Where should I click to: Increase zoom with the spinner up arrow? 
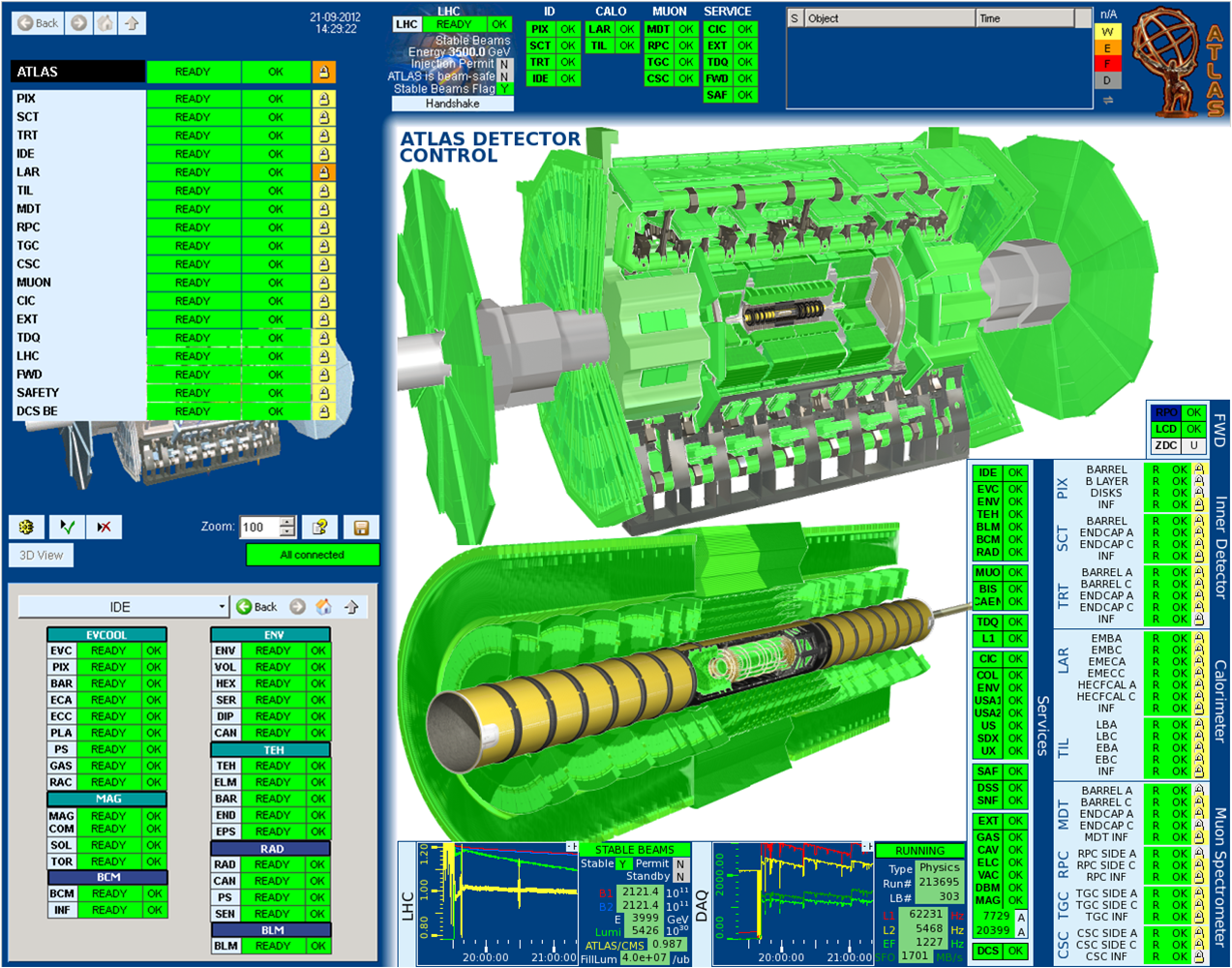tap(286, 522)
